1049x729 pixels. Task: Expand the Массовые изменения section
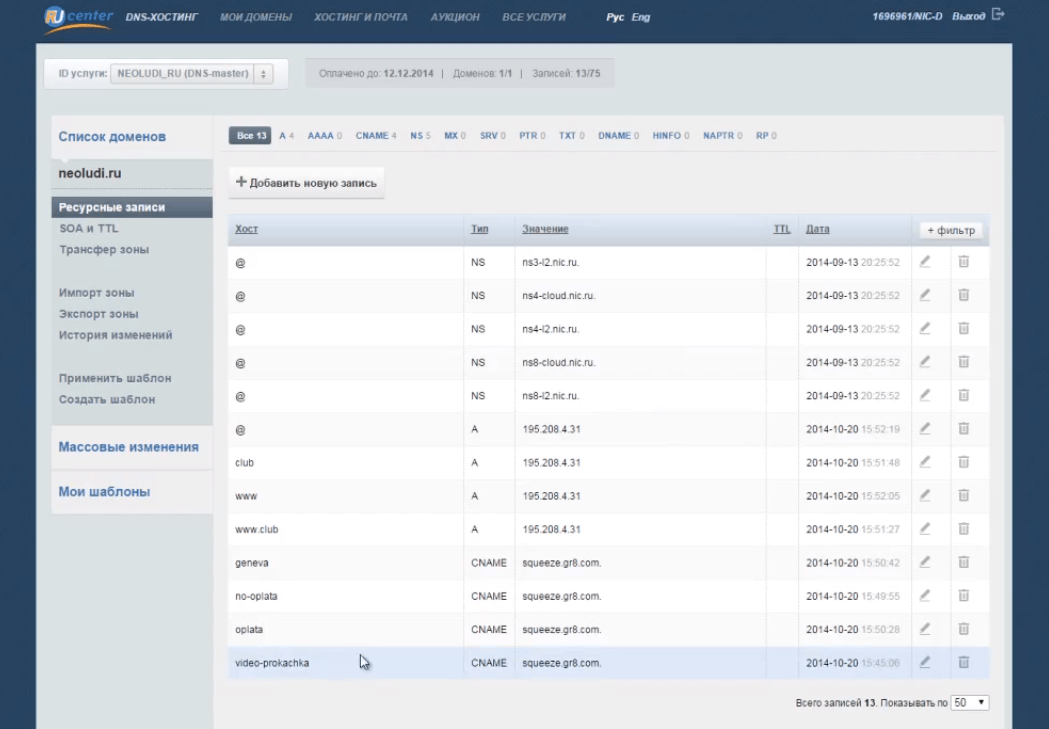[129, 447]
